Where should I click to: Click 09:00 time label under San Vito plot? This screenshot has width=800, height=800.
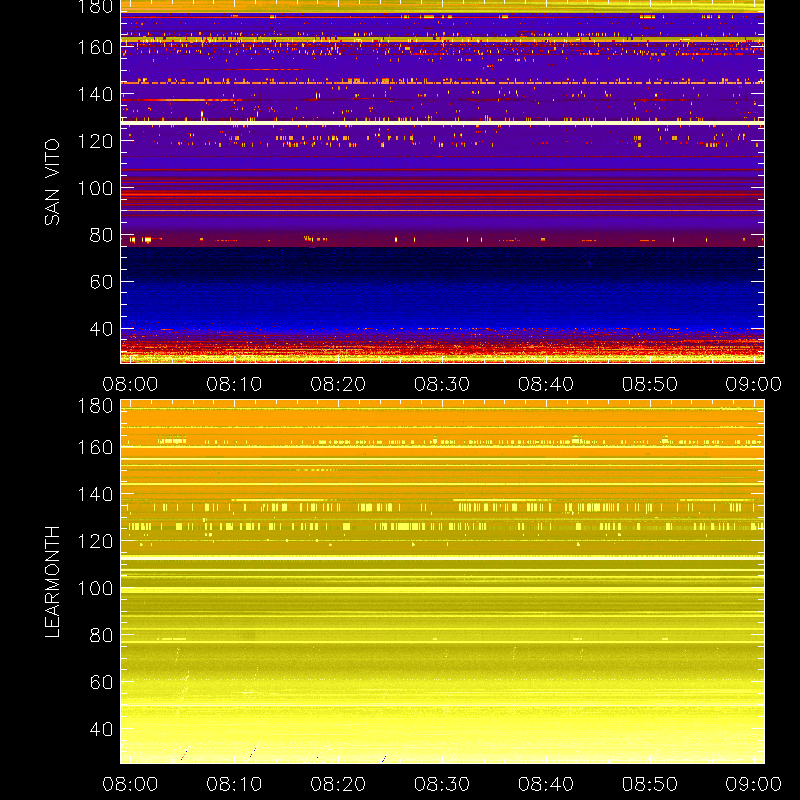tap(754, 384)
